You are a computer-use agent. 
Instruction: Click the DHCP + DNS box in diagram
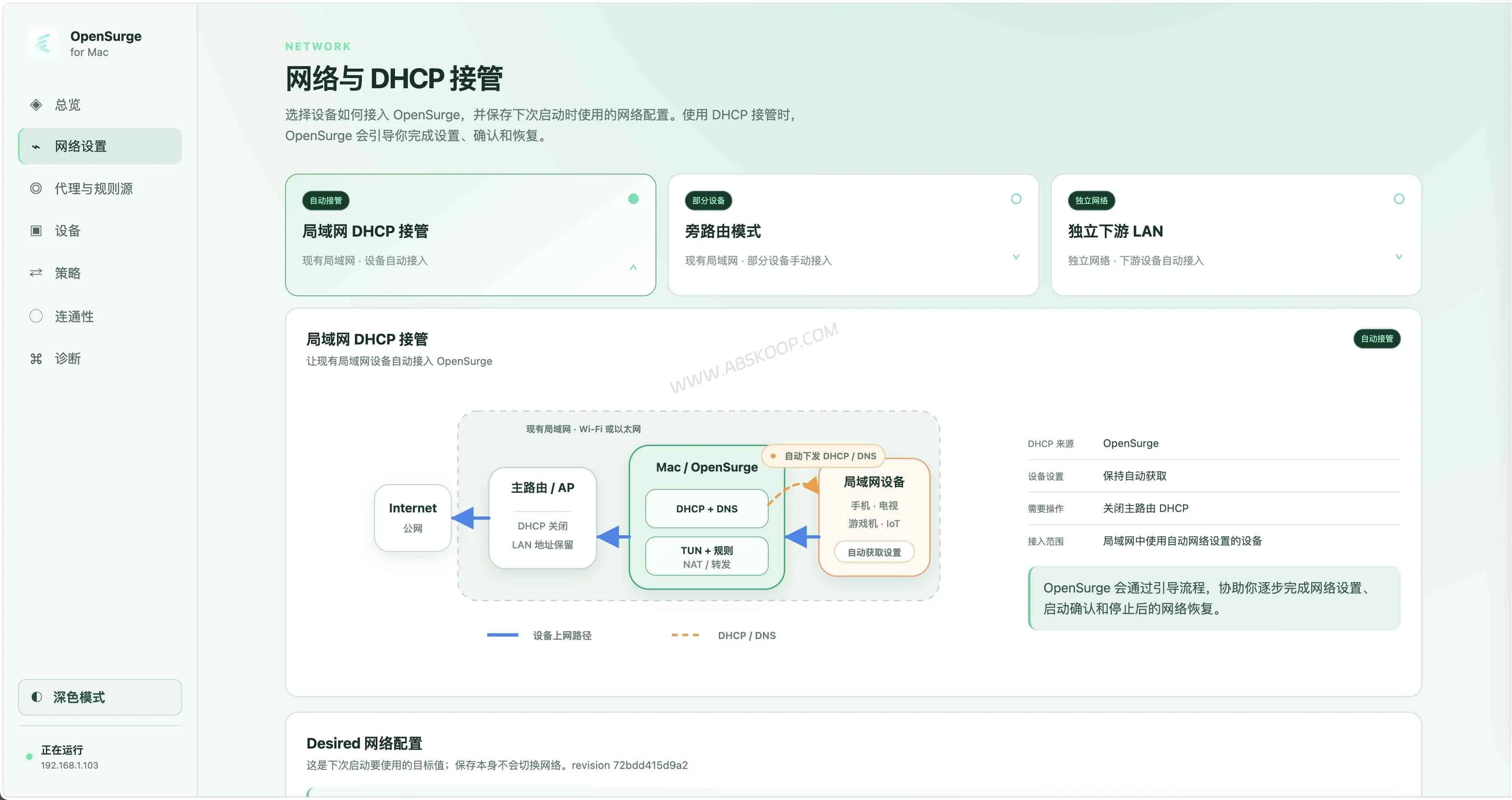tap(707, 509)
